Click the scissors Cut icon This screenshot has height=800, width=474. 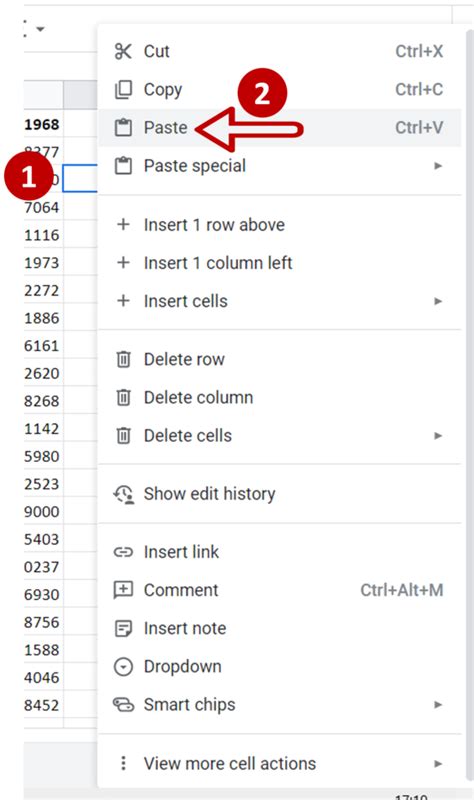tap(123, 51)
